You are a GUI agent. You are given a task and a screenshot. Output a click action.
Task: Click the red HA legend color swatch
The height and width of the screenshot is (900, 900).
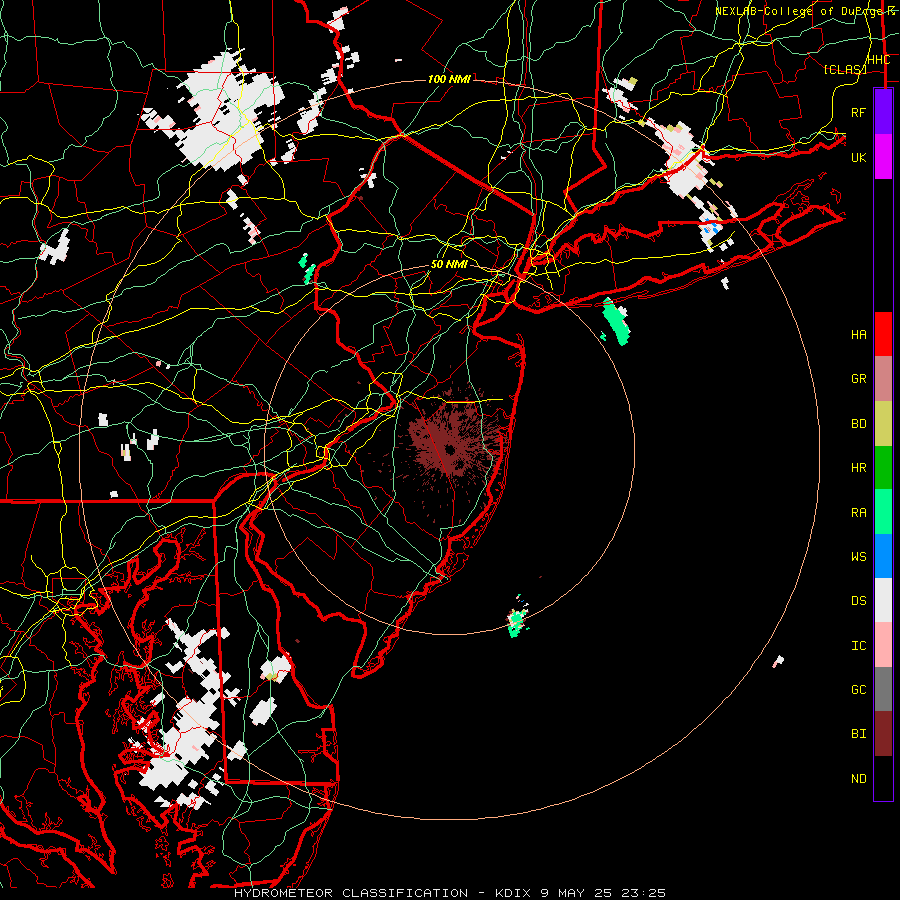point(883,334)
